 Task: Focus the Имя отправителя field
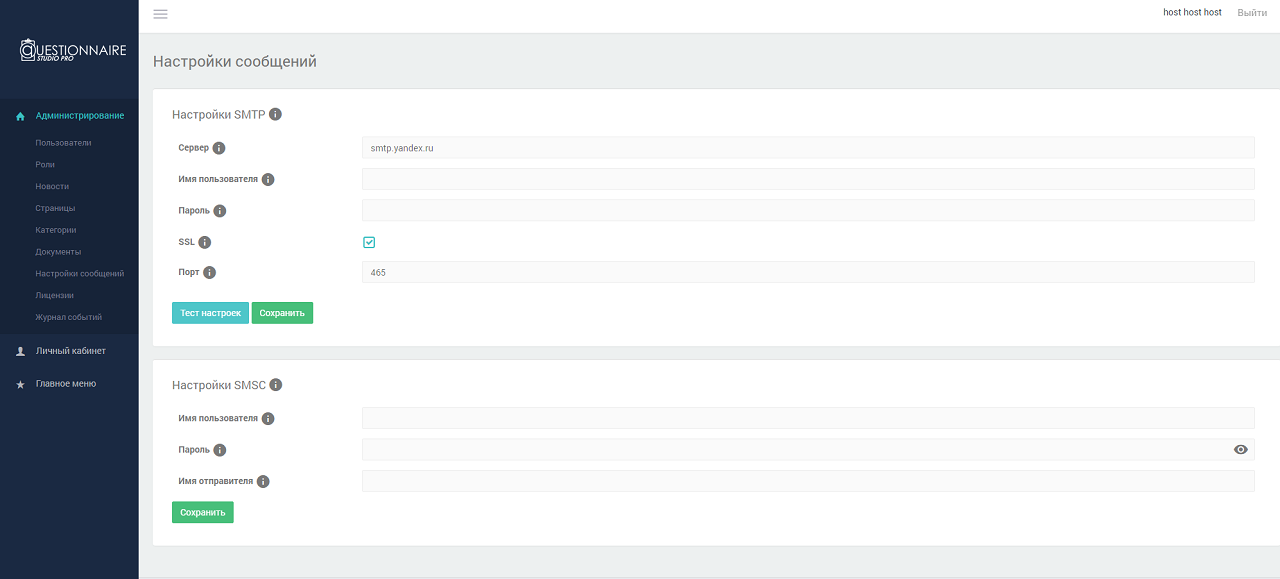(x=808, y=481)
